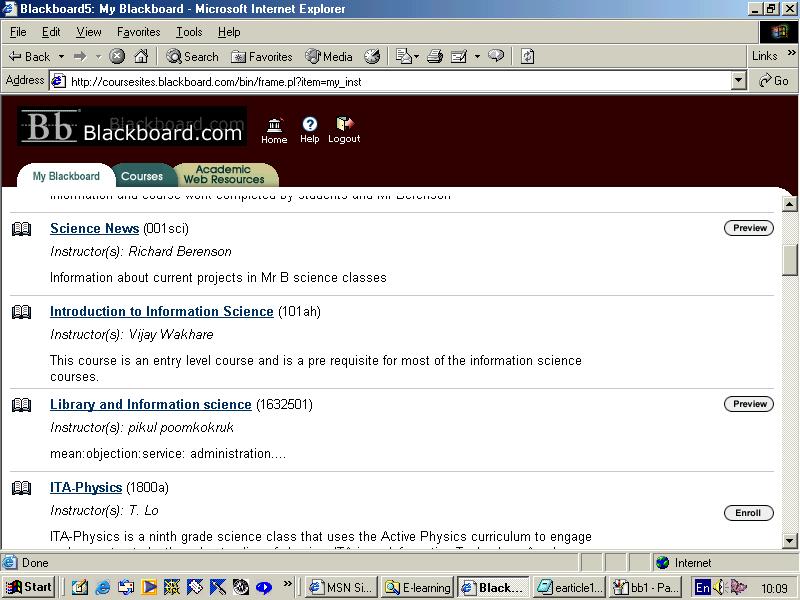
Task: Stop page loading with the Stop icon
Action: [x=117, y=56]
